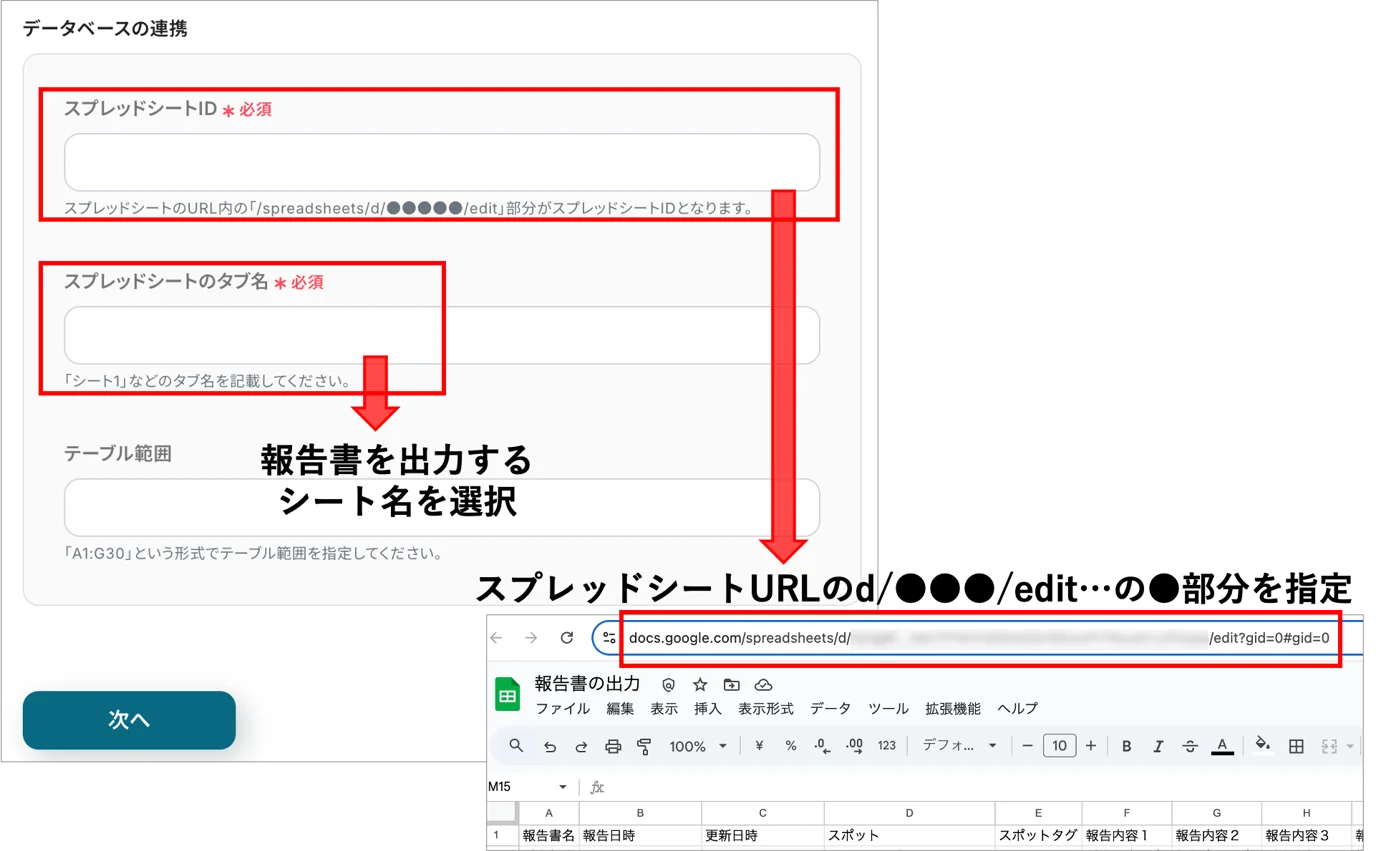Open the 拡張機能 menu

953,708
